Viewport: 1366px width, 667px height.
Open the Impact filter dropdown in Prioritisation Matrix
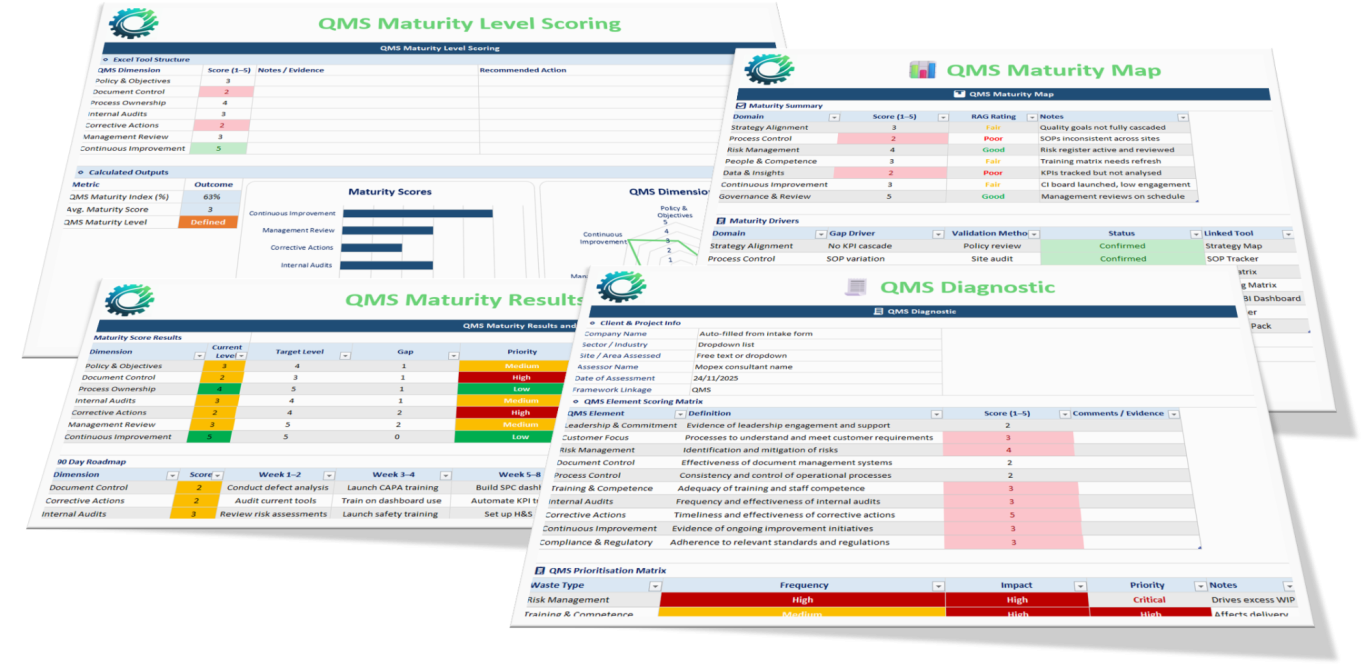click(1079, 586)
